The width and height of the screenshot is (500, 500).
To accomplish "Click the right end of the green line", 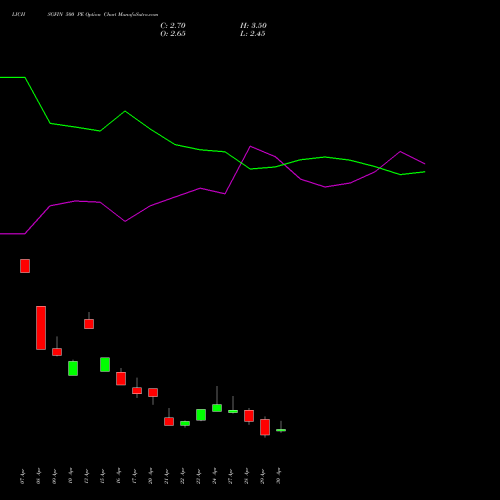I will coord(425,172).
